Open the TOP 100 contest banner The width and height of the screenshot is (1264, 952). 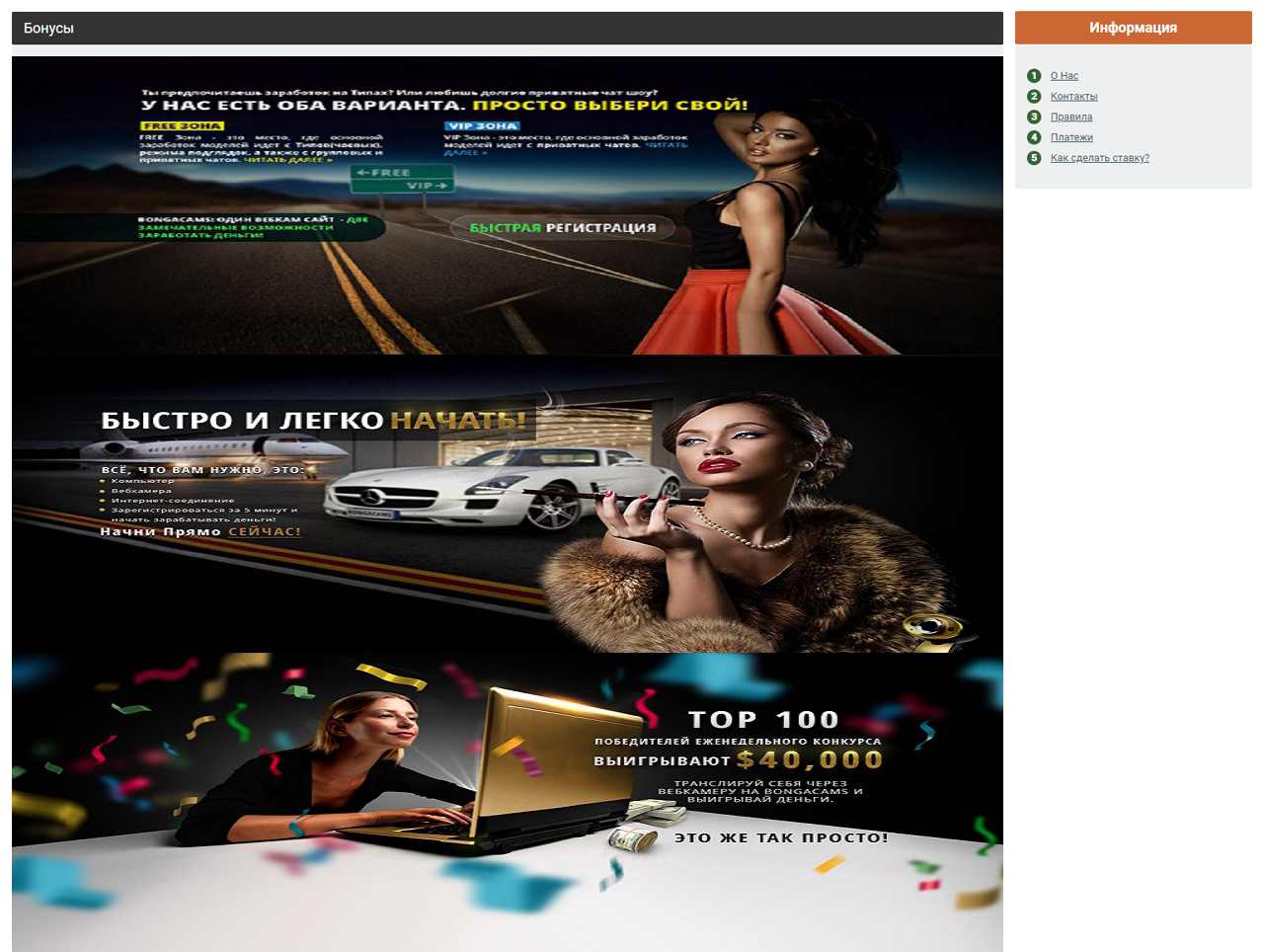click(507, 802)
